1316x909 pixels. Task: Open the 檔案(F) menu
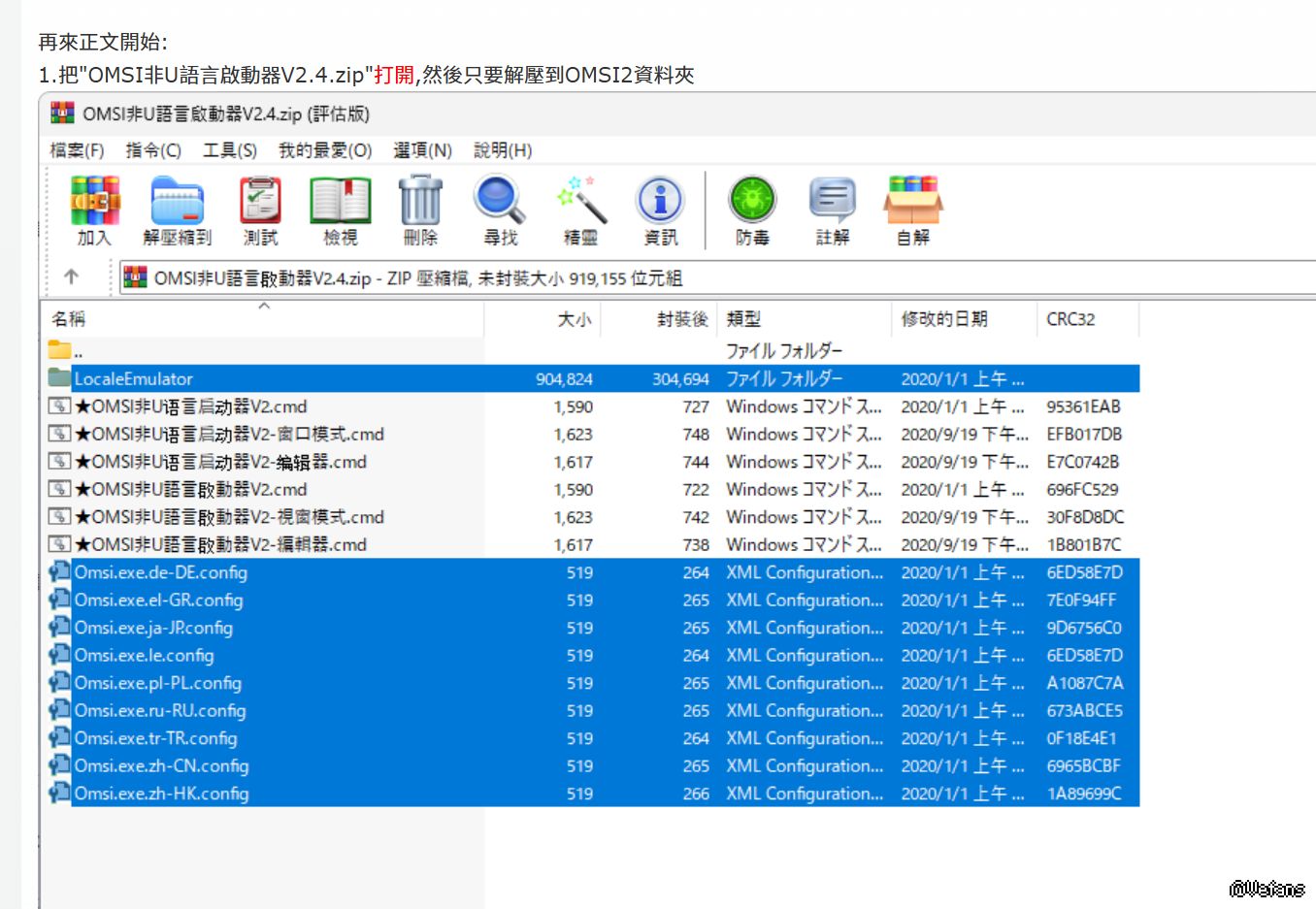pos(77,150)
